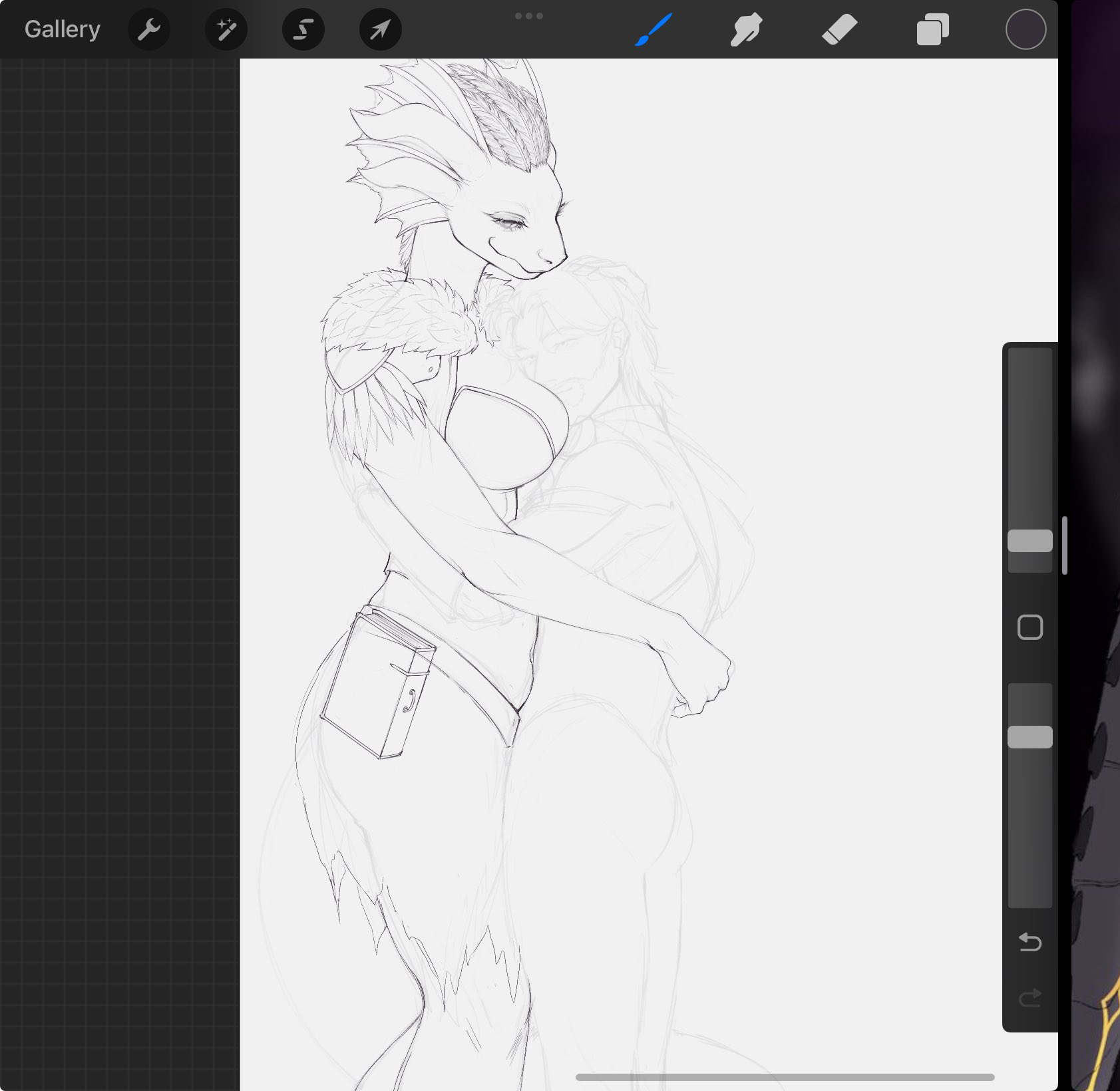Screen dimensions: 1120x1091
Task: Activate the Transform arrow tool
Action: pos(380,29)
